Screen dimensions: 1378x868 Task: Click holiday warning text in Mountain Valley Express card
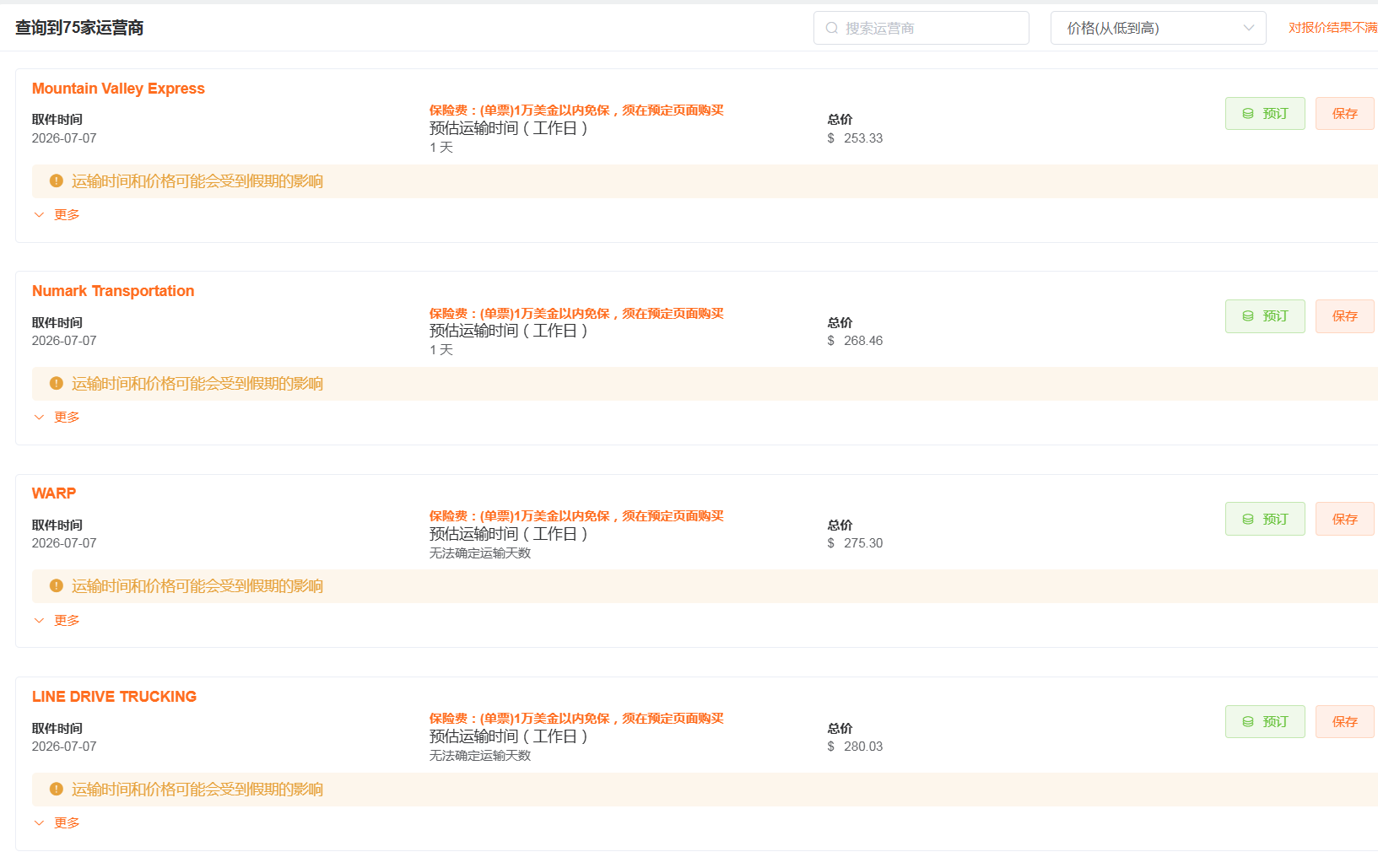click(x=197, y=181)
